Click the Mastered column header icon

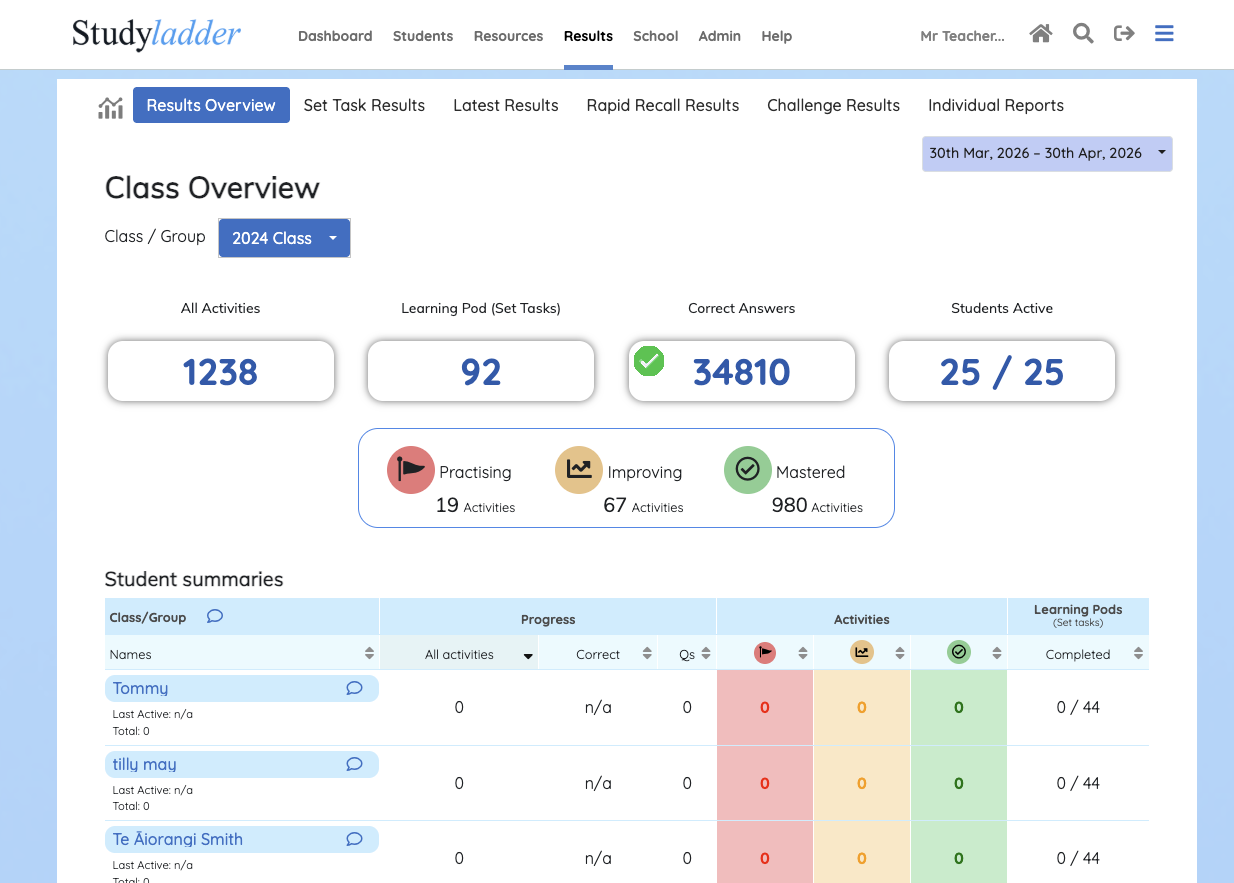pos(959,653)
